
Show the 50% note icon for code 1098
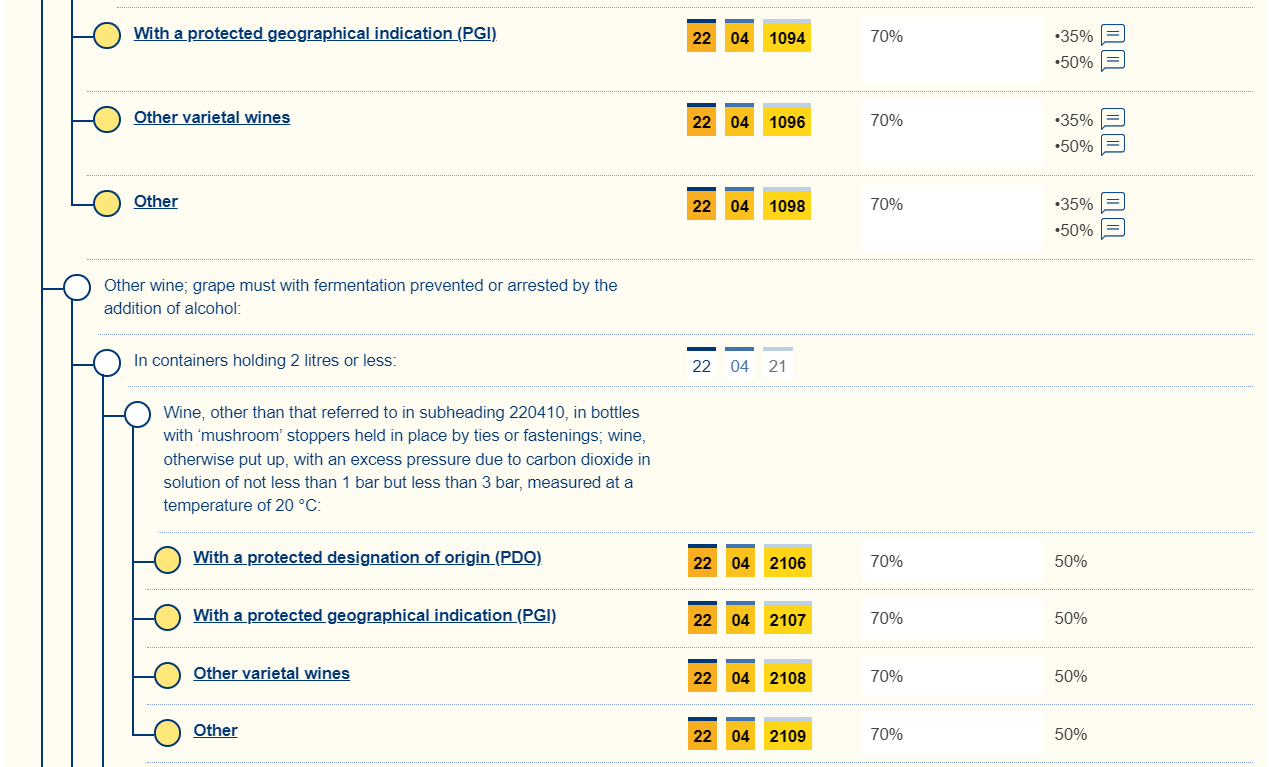coord(1112,229)
